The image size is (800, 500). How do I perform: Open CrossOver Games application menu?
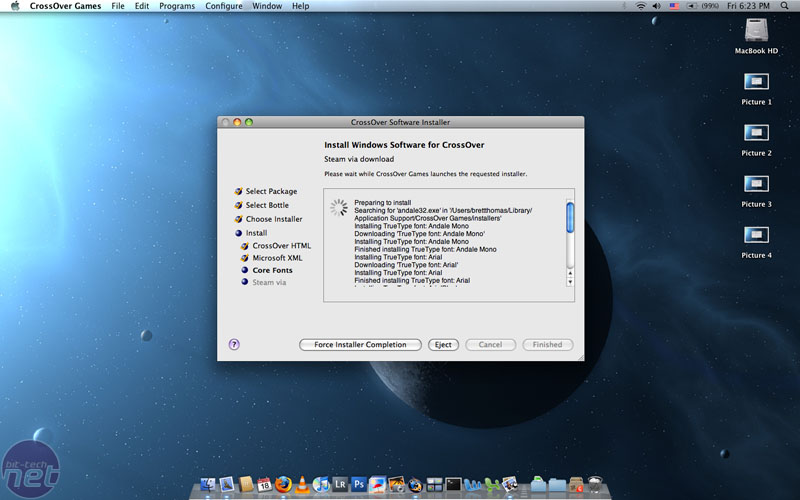(65, 6)
